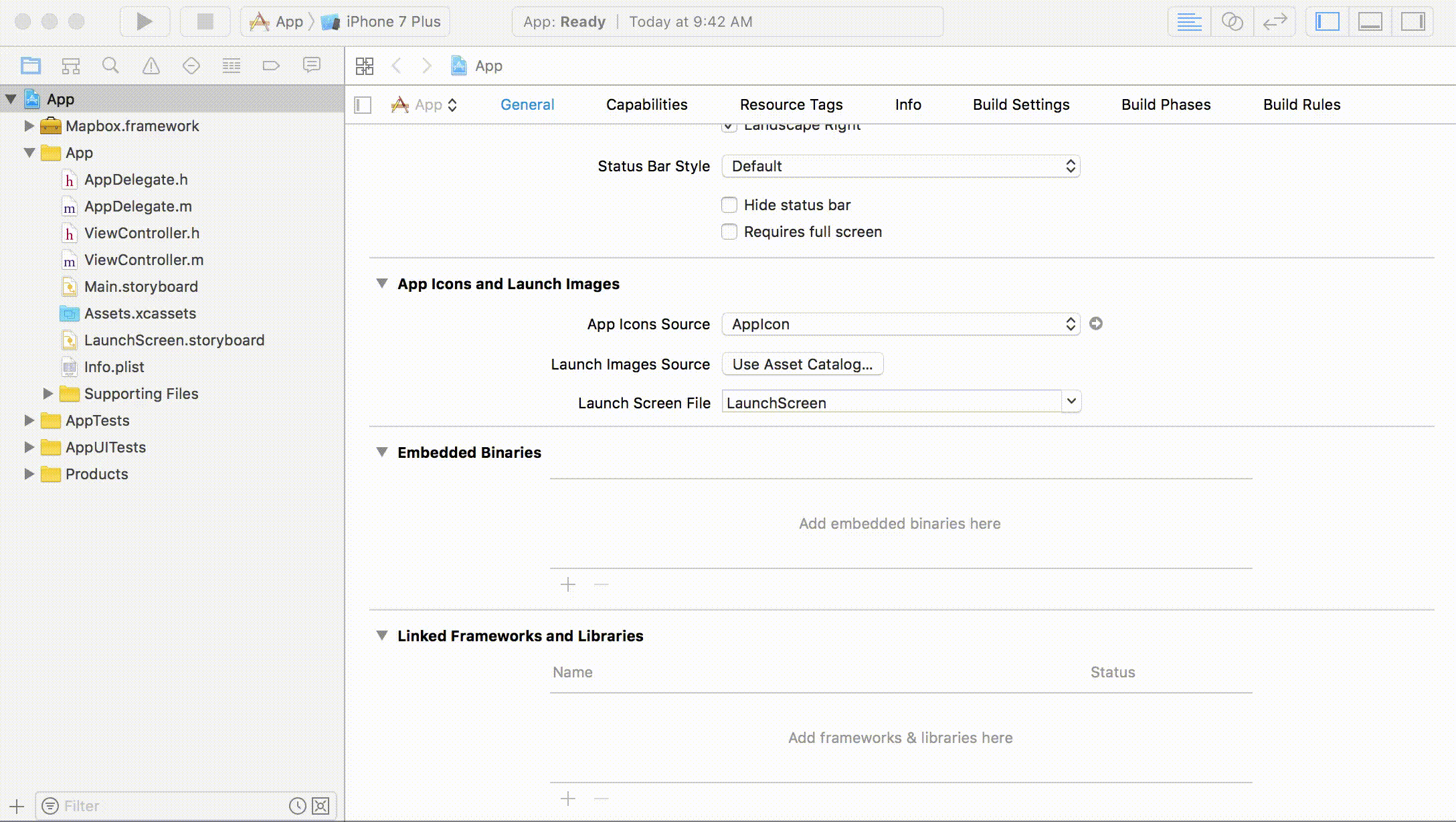Remove an embedded binary with minus
The width and height of the screenshot is (1456, 822).
coord(602,584)
